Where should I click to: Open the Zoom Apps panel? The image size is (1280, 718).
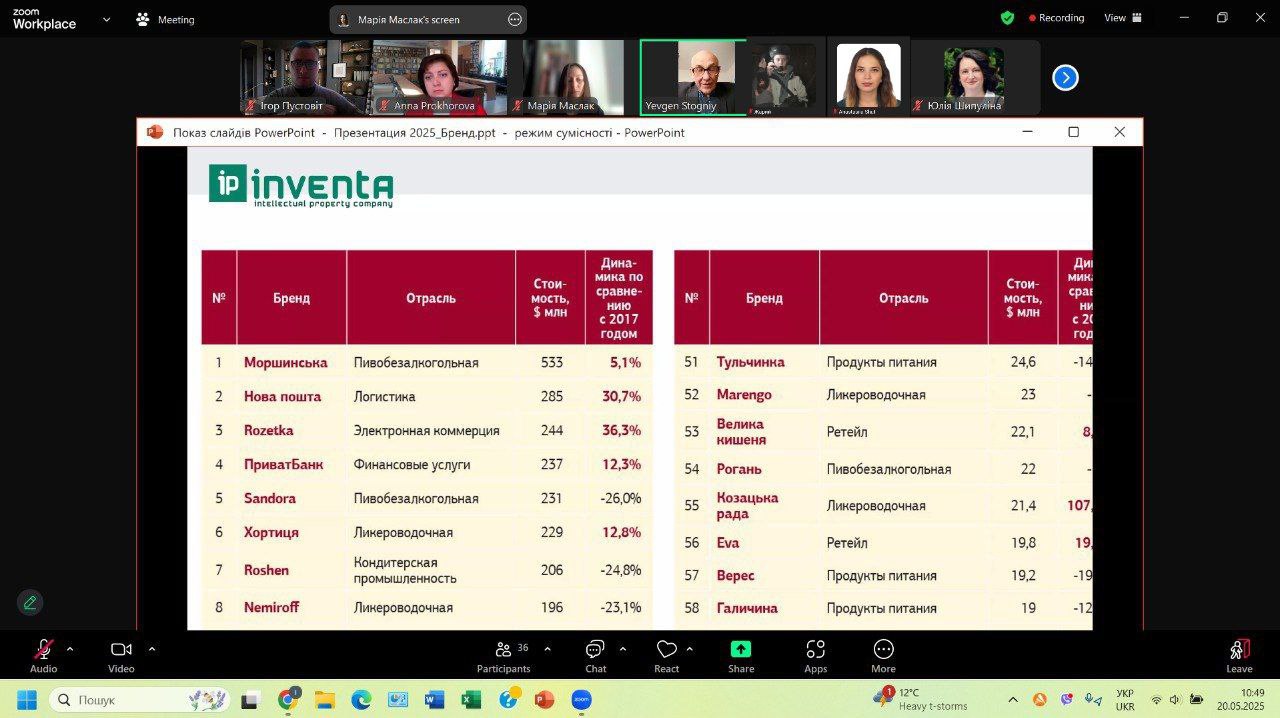coord(816,656)
